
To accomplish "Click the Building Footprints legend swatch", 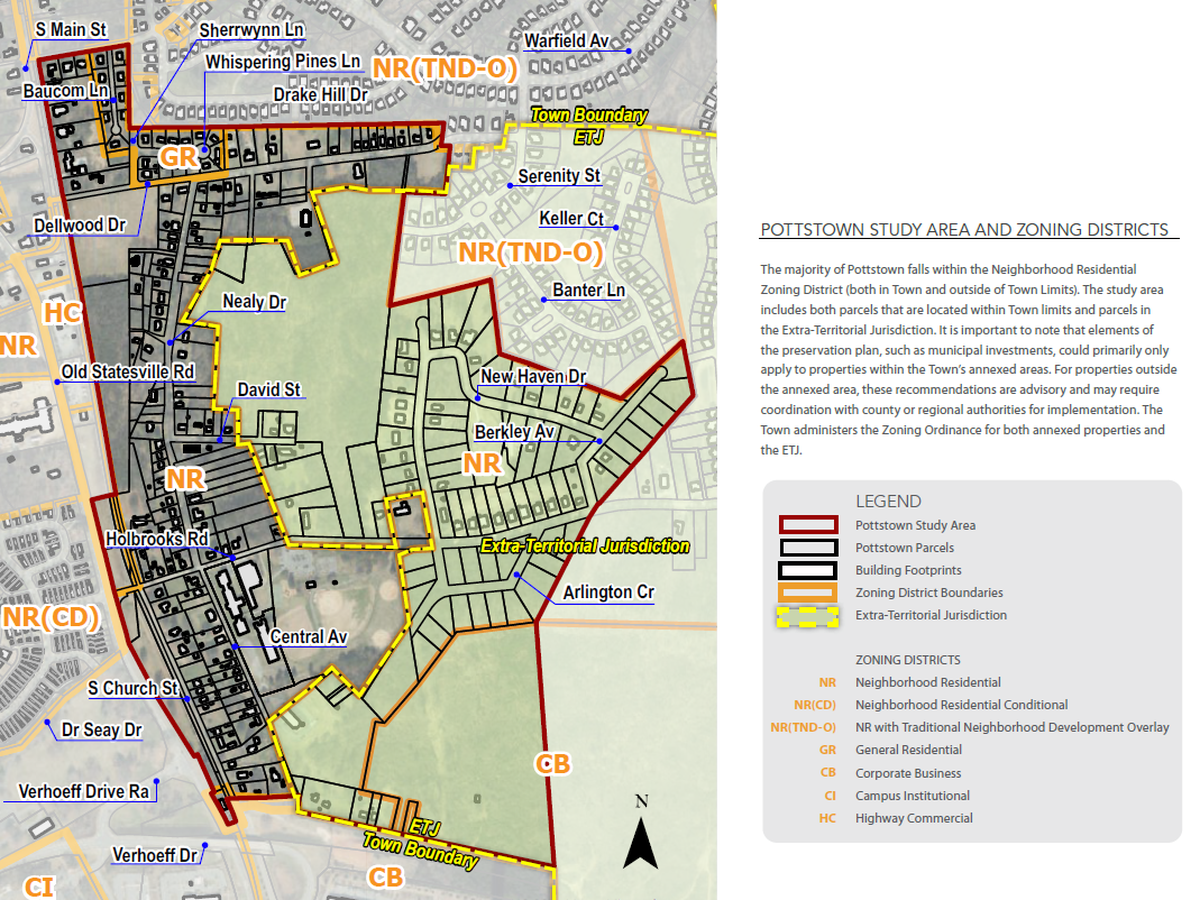I will coord(808,570).
